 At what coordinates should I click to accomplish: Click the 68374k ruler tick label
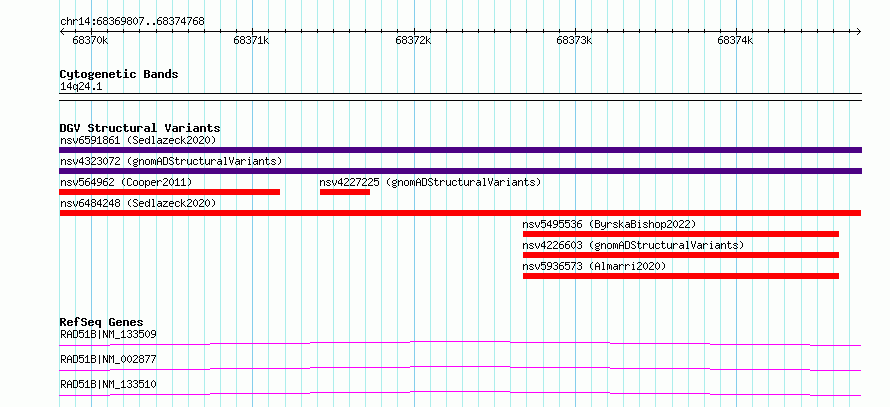[735, 40]
